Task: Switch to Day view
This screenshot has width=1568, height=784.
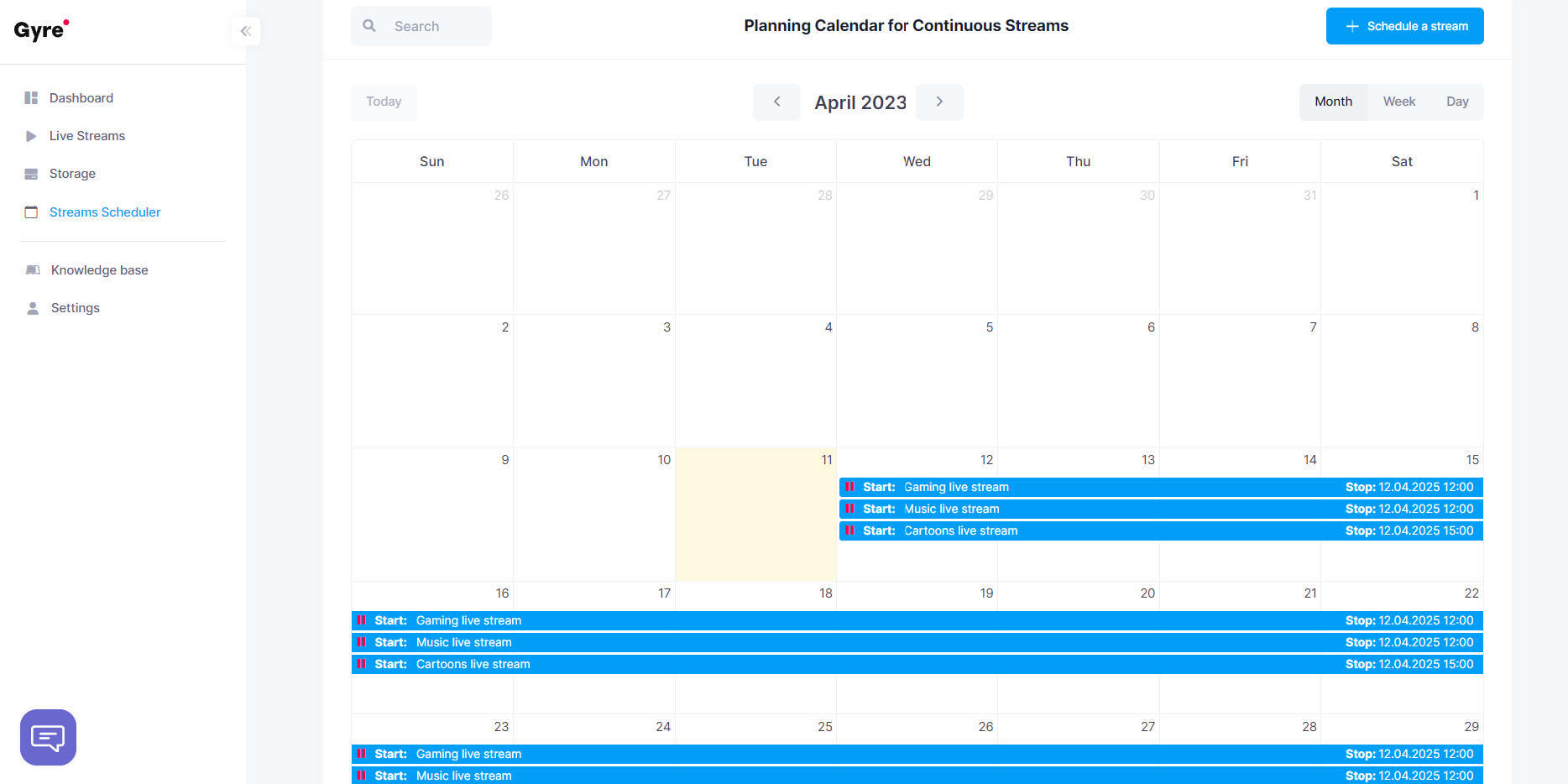Action: [x=1457, y=101]
